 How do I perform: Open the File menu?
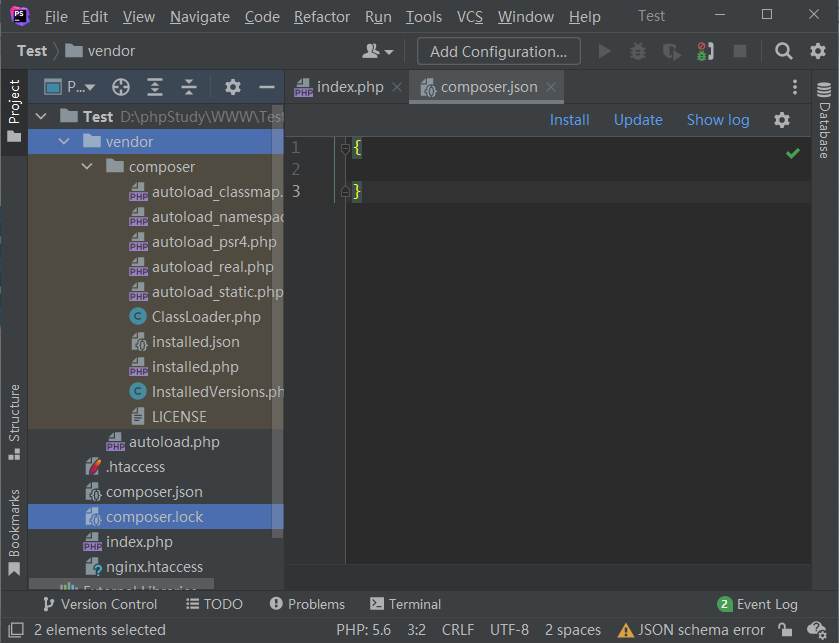click(x=56, y=17)
